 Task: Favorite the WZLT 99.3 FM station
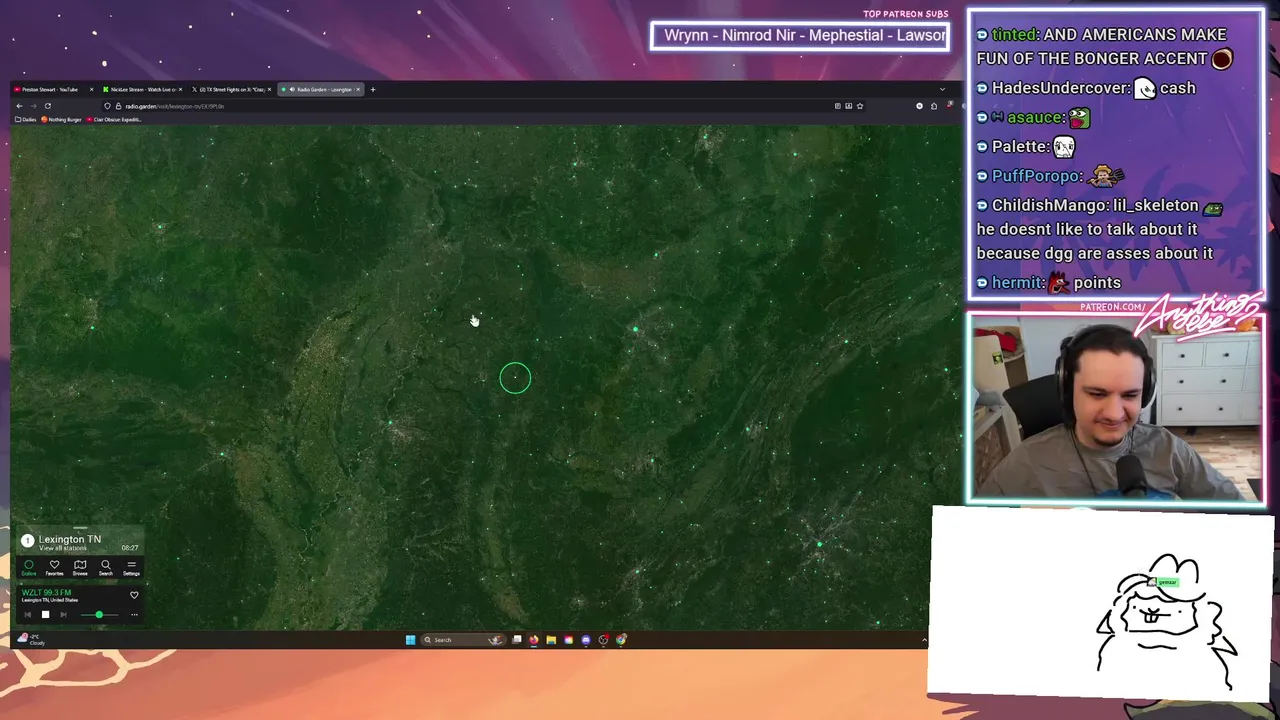(x=134, y=595)
